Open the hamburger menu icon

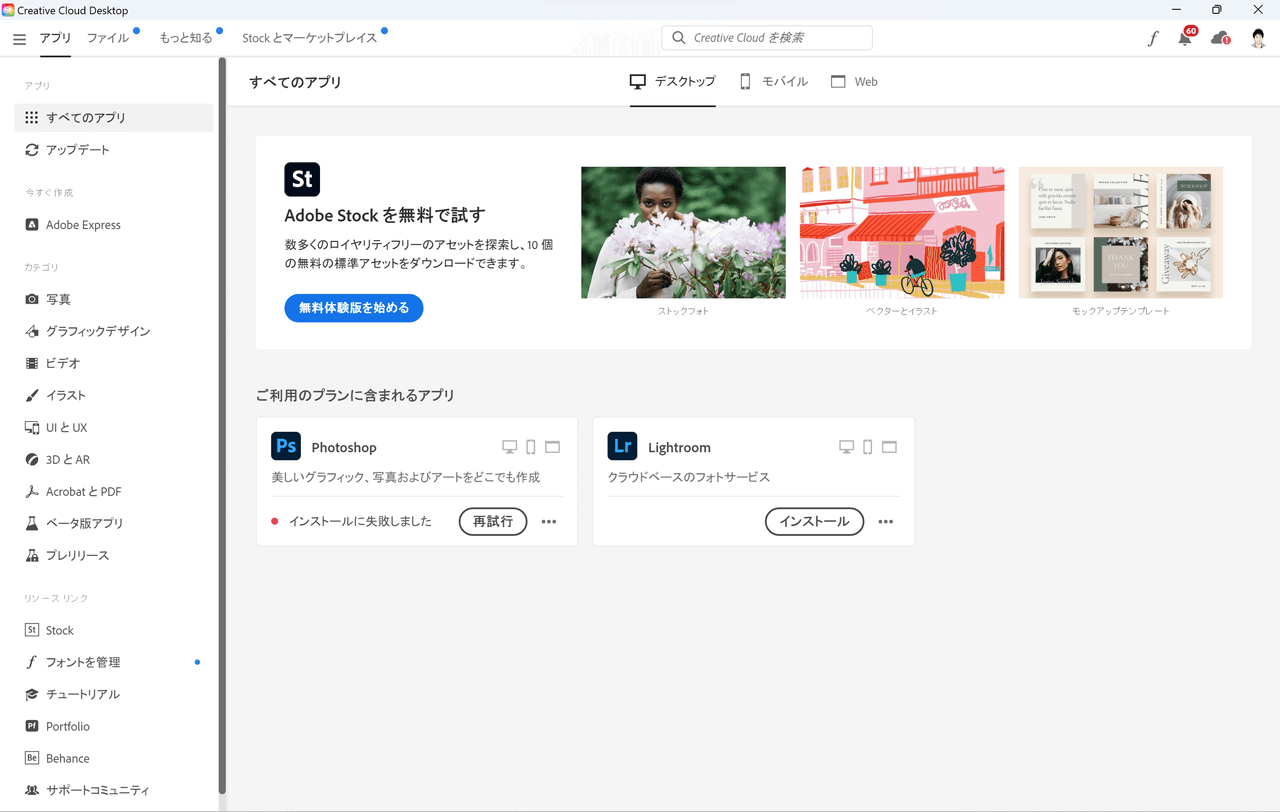pos(19,39)
